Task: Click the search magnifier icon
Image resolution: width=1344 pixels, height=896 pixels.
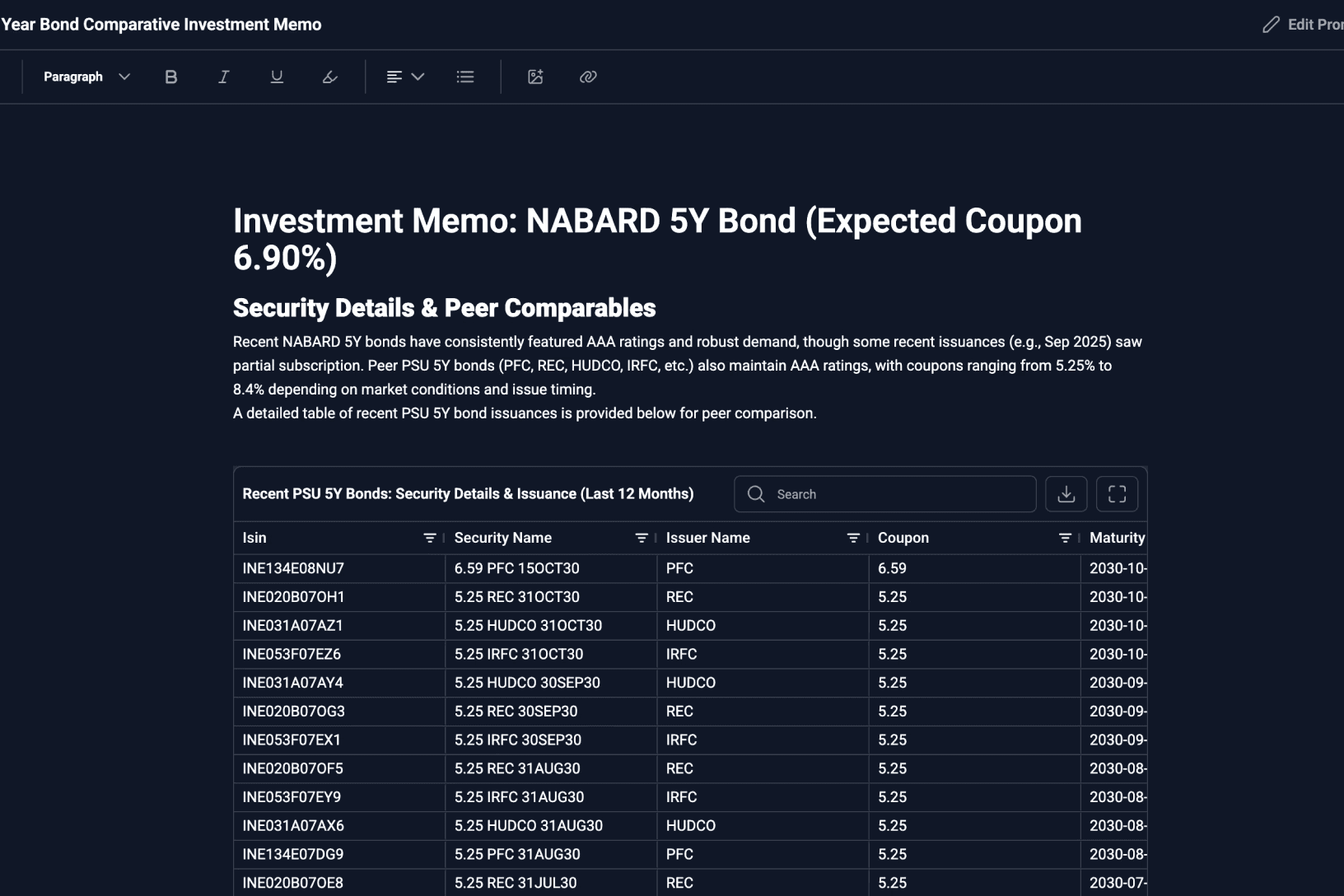Action: click(x=755, y=494)
